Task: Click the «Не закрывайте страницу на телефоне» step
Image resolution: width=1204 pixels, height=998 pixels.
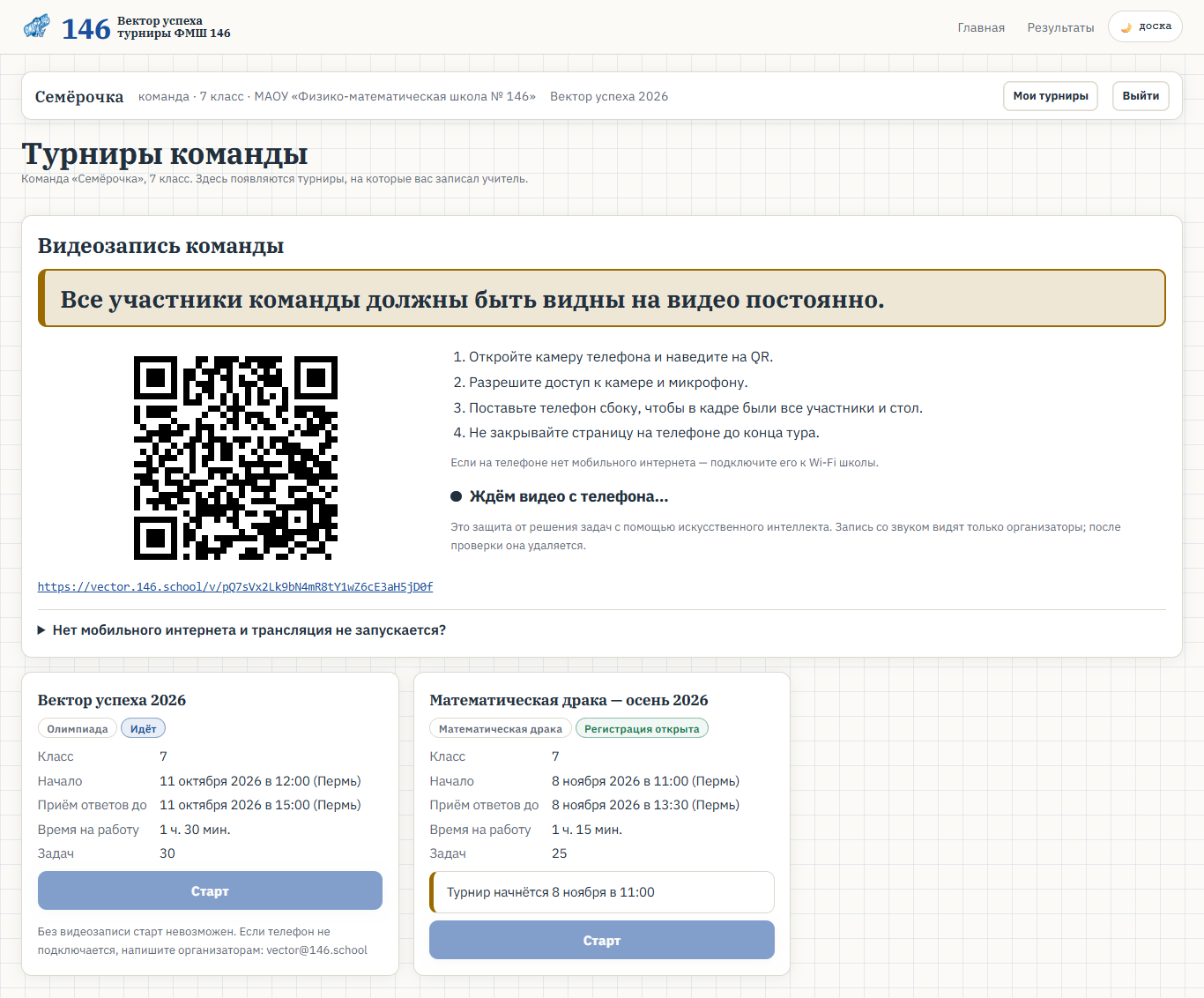Action: coord(644,433)
